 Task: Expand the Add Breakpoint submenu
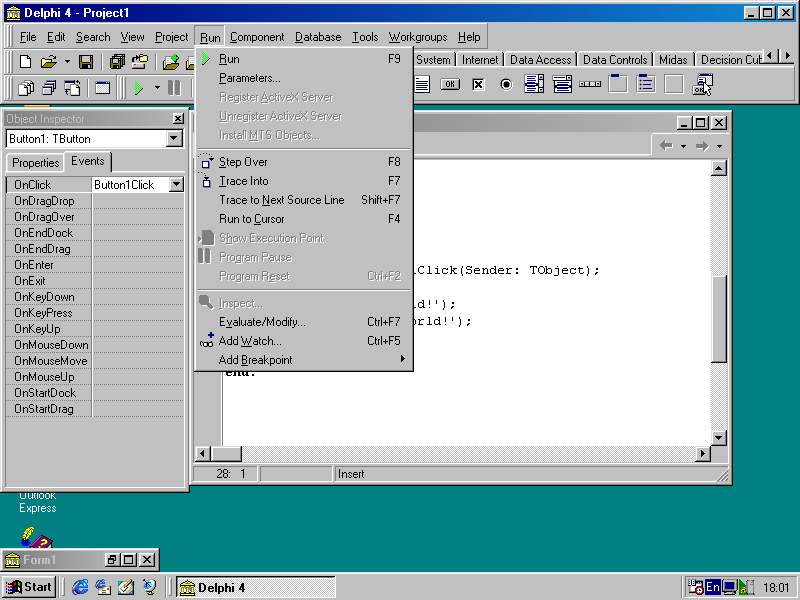coord(304,360)
